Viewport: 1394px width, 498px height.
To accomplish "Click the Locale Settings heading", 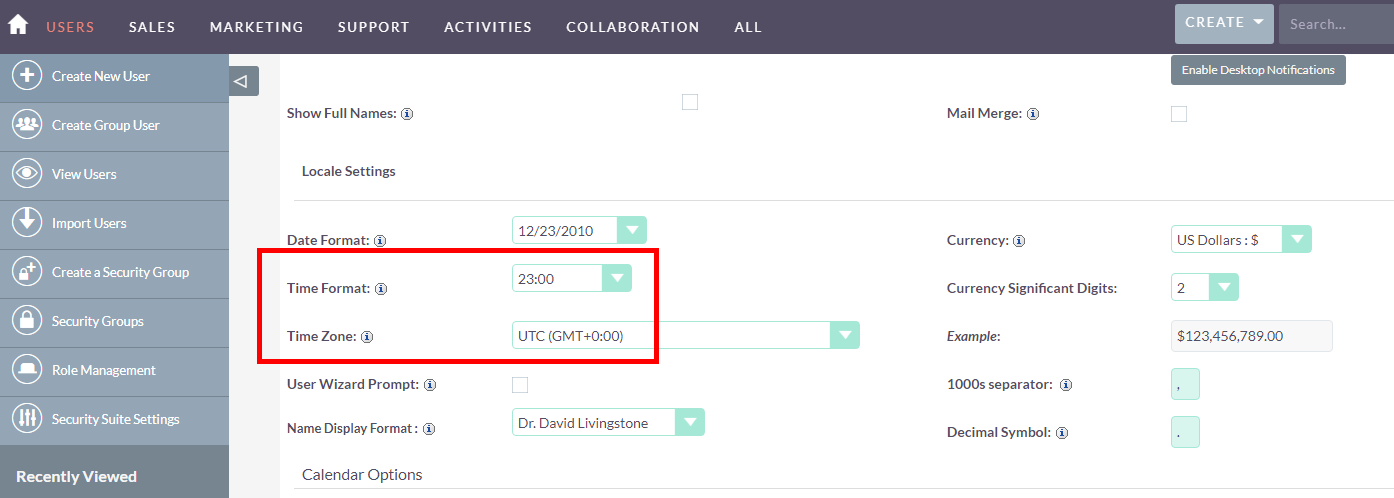I will 349,171.
